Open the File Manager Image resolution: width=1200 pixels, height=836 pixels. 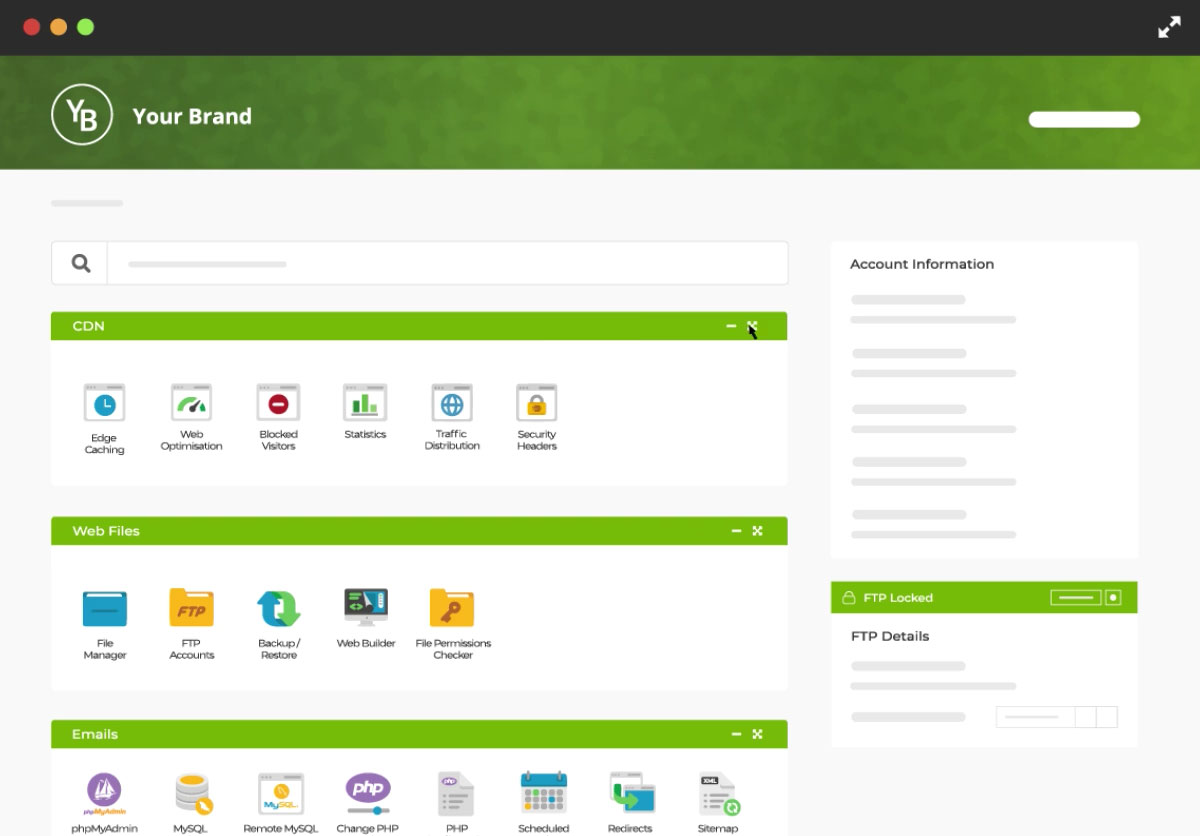[x=105, y=609]
